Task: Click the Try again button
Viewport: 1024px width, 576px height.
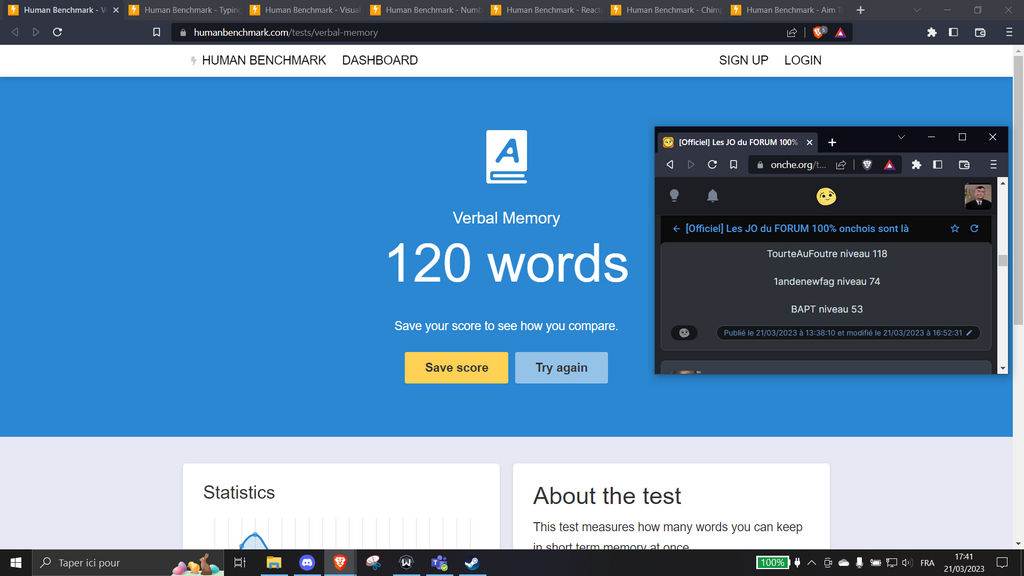Action: pyautogui.click(x=561, y=368)
